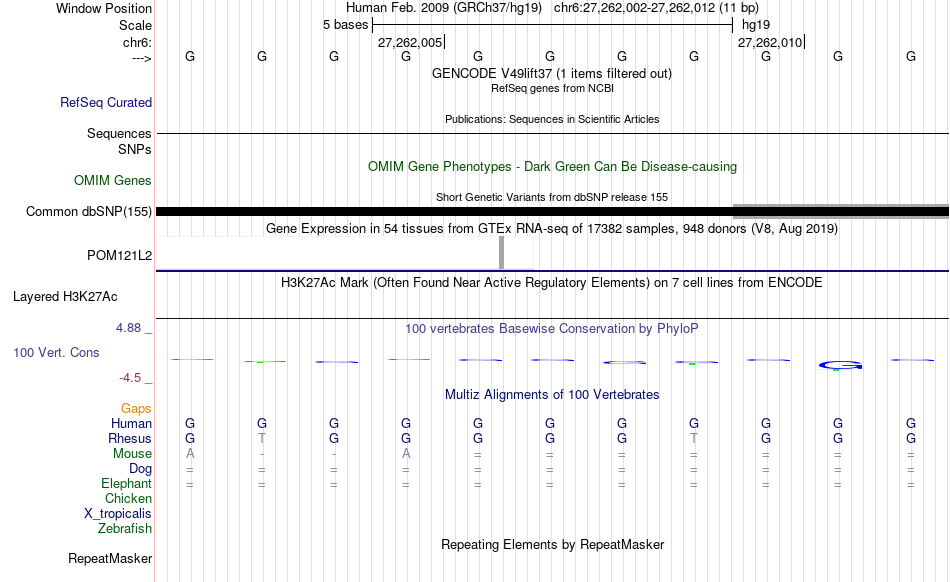Click the GENCODE V49lift37 track title
The width and height of the screenshot is (950, 582).
point(552,73)
